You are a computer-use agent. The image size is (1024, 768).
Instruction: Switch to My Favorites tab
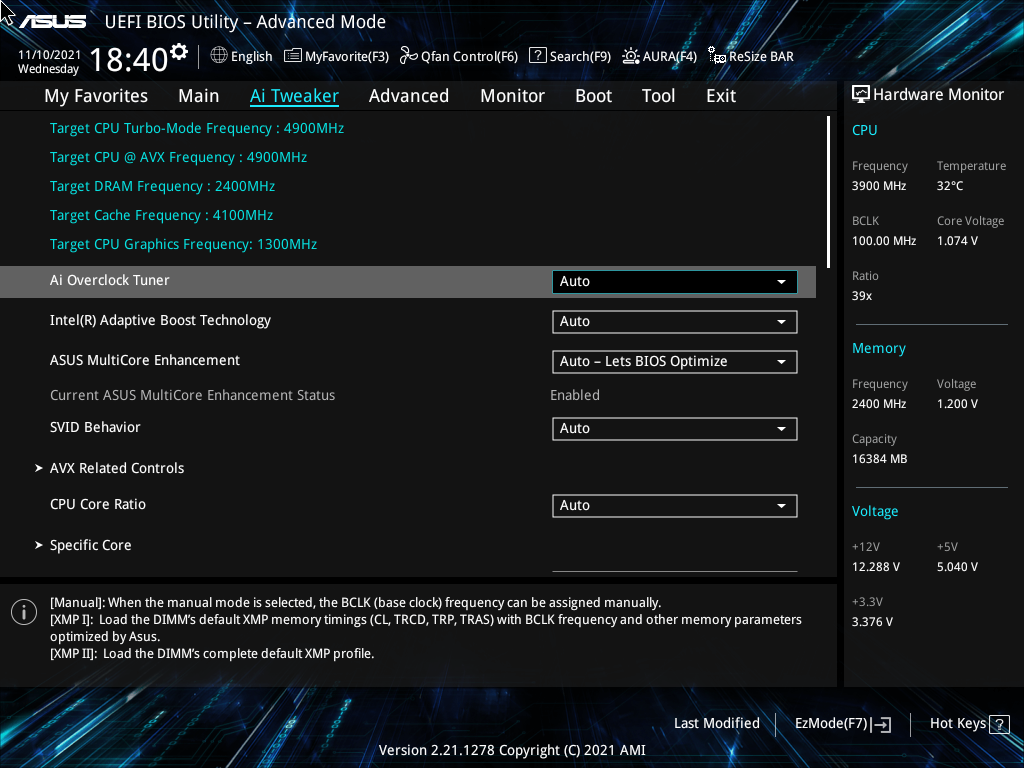pyautogui.click(x=96, y=96)
